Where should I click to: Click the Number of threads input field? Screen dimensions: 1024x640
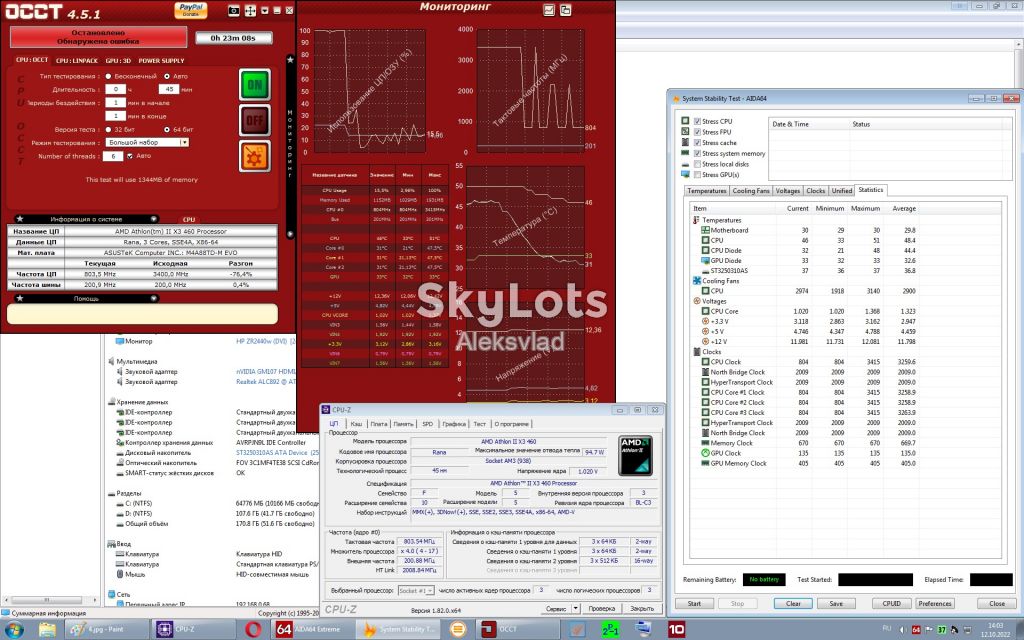(x=113, y=156)
